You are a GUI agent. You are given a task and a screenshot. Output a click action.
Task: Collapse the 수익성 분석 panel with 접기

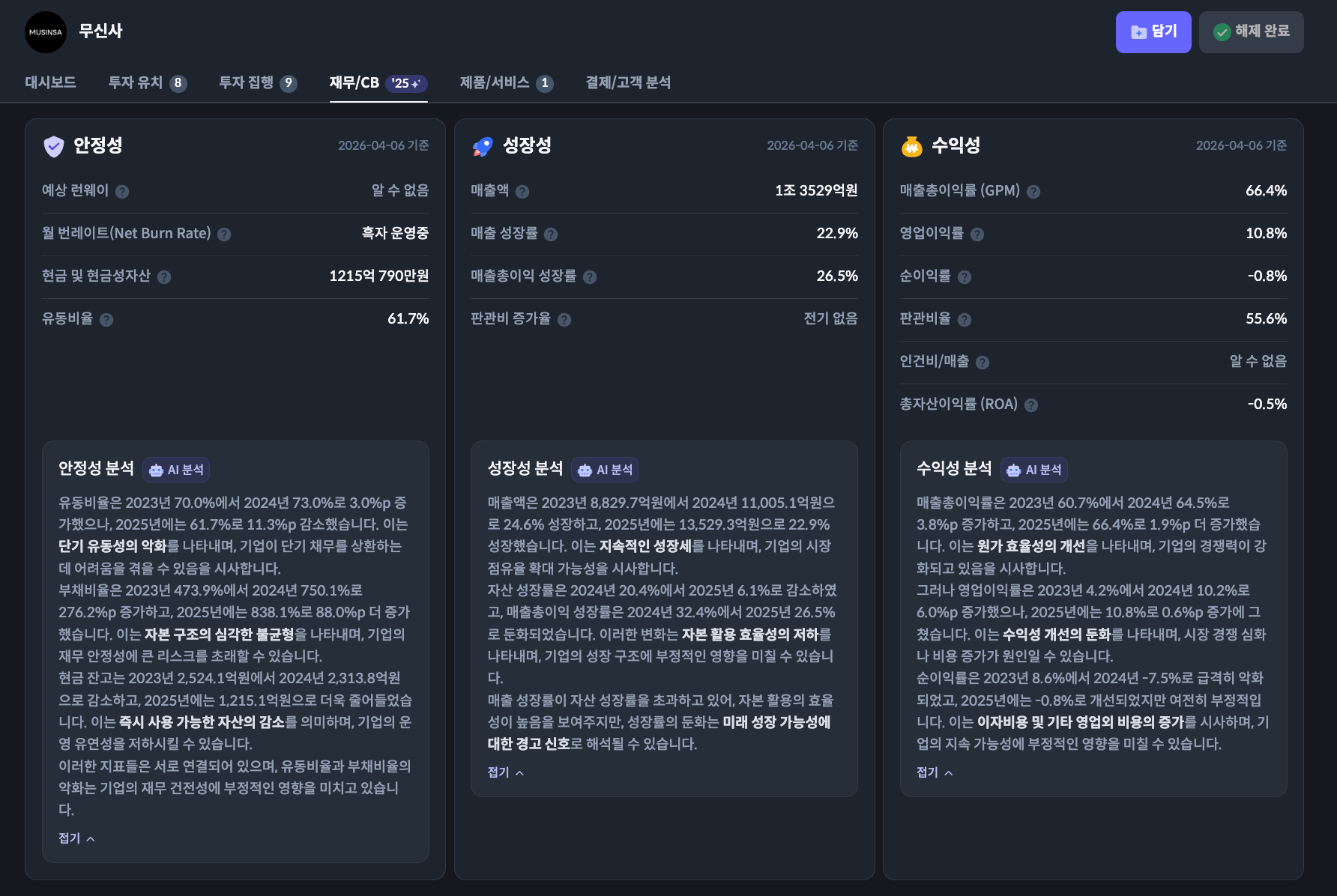click(934, 772)
